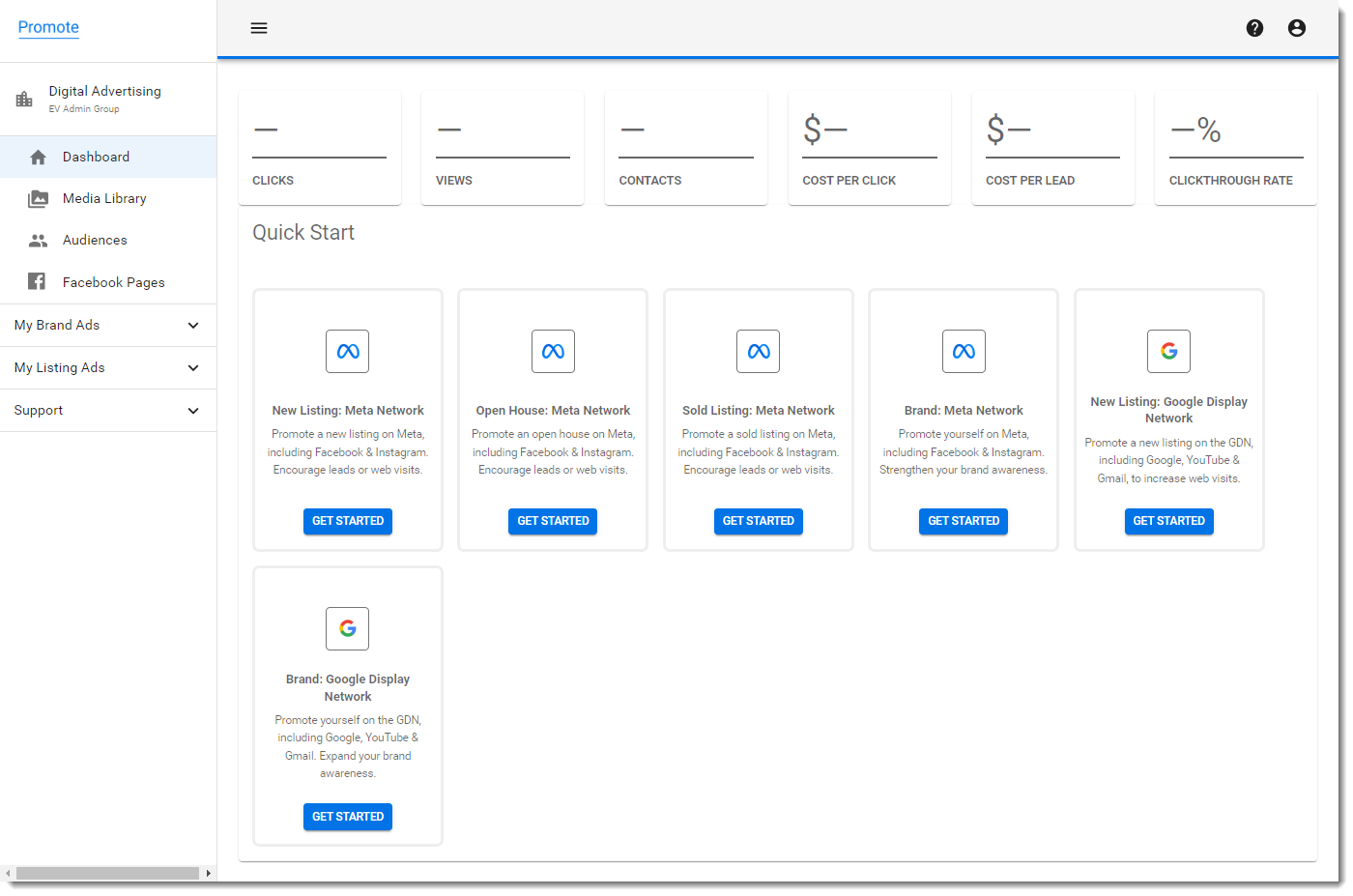Click the Dashboard home icon
Screen dimensions: 1353x896
[38, 157]
